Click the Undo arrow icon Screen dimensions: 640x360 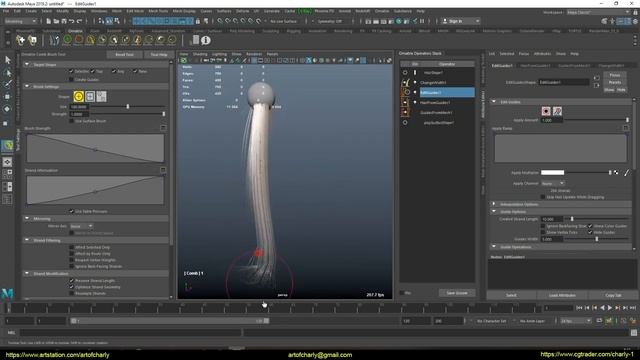click(72, 21)
